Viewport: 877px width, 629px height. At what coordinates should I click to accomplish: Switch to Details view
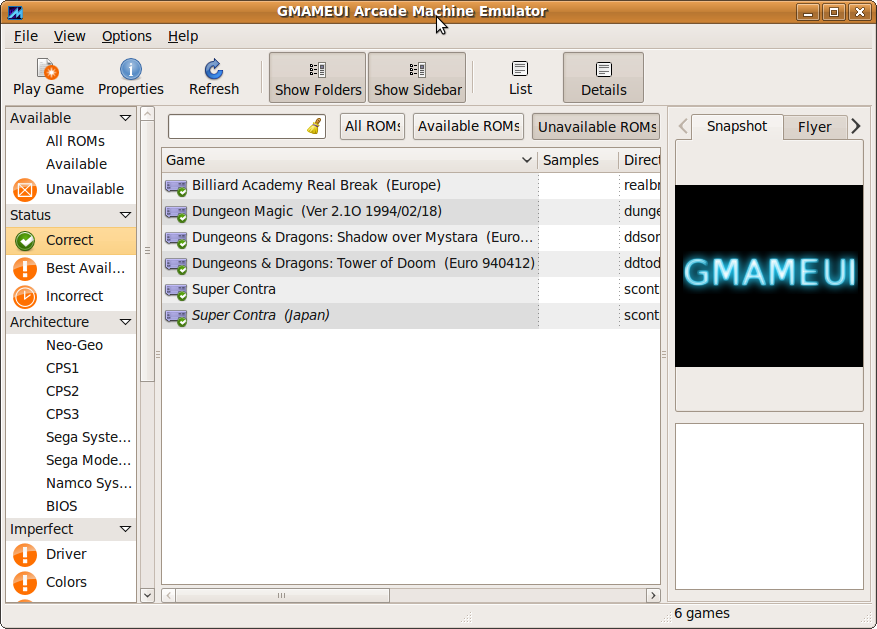click(603, 78)
